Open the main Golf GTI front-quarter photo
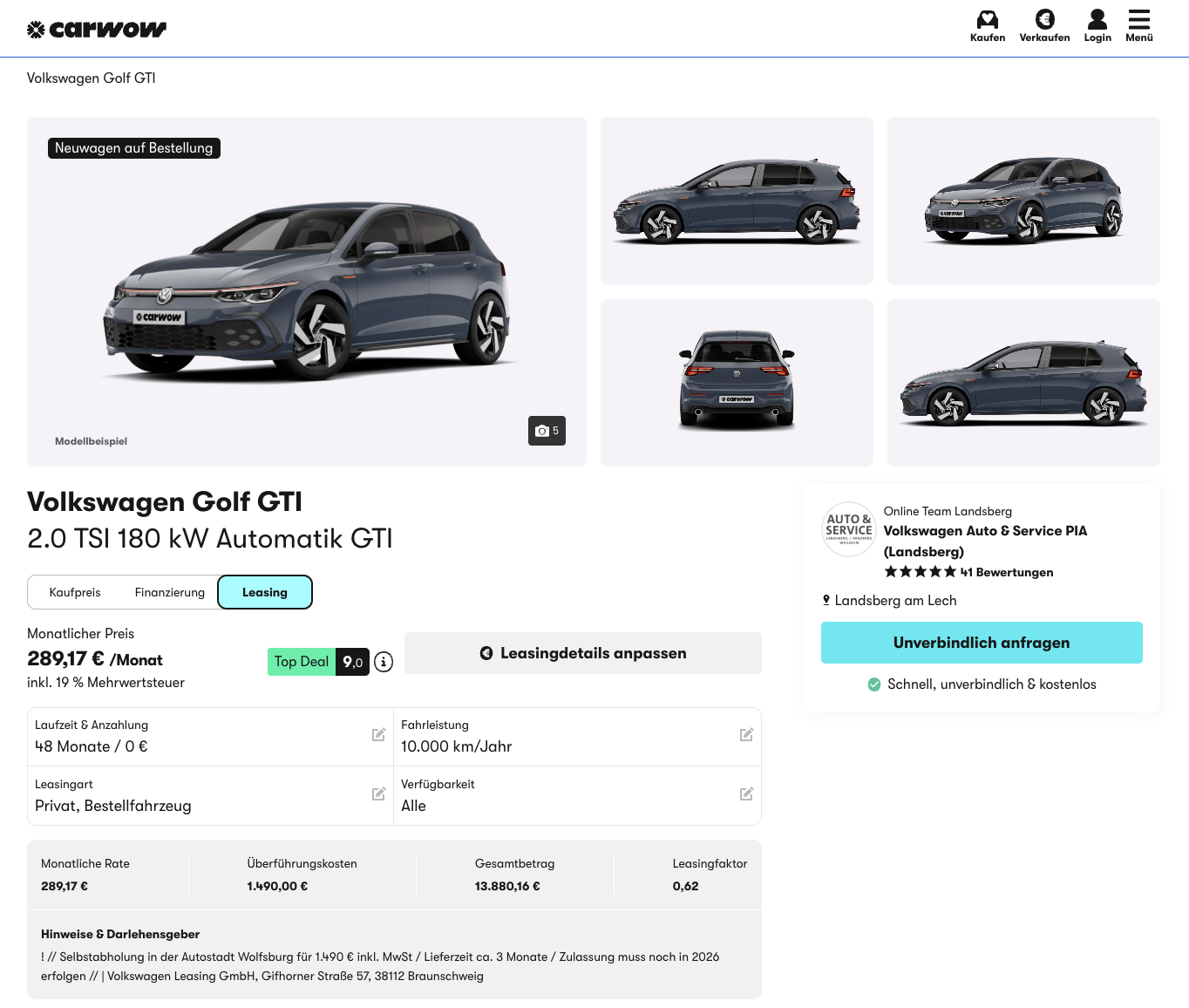Screen dimensions: 1189x1008 (307, 291)
